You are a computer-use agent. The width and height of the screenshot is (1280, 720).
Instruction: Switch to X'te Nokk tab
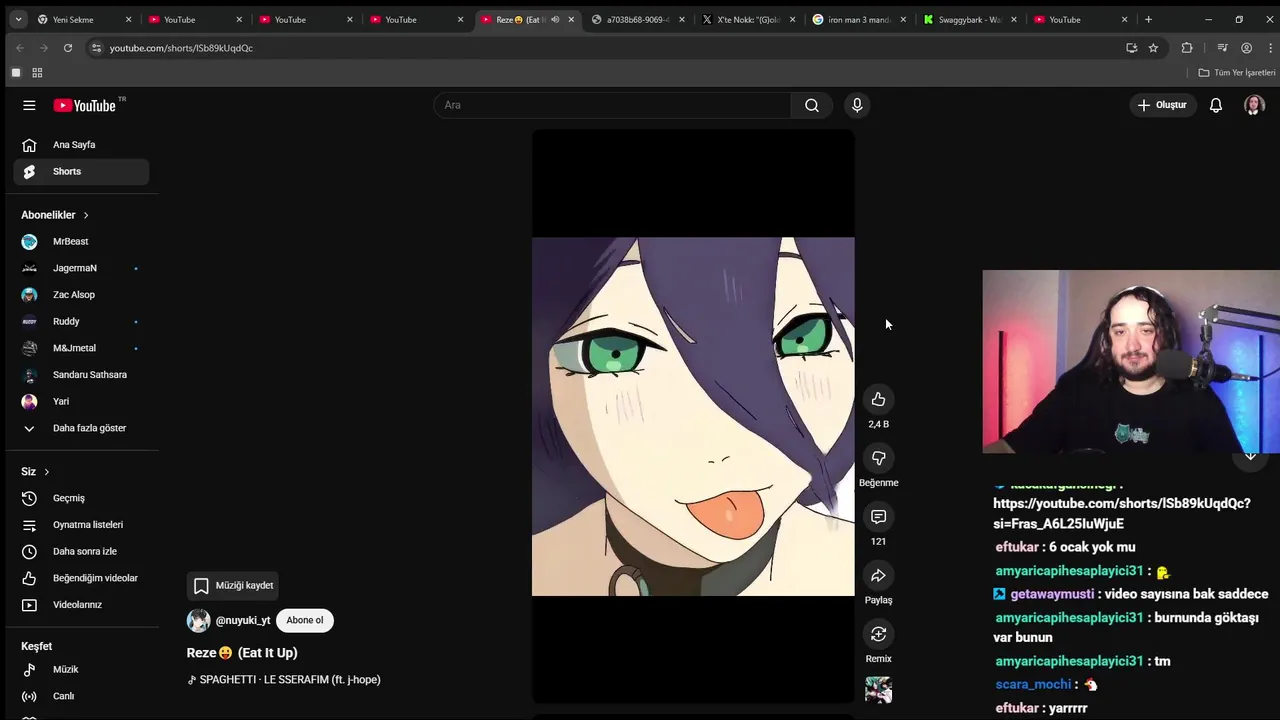pos(748,19)
